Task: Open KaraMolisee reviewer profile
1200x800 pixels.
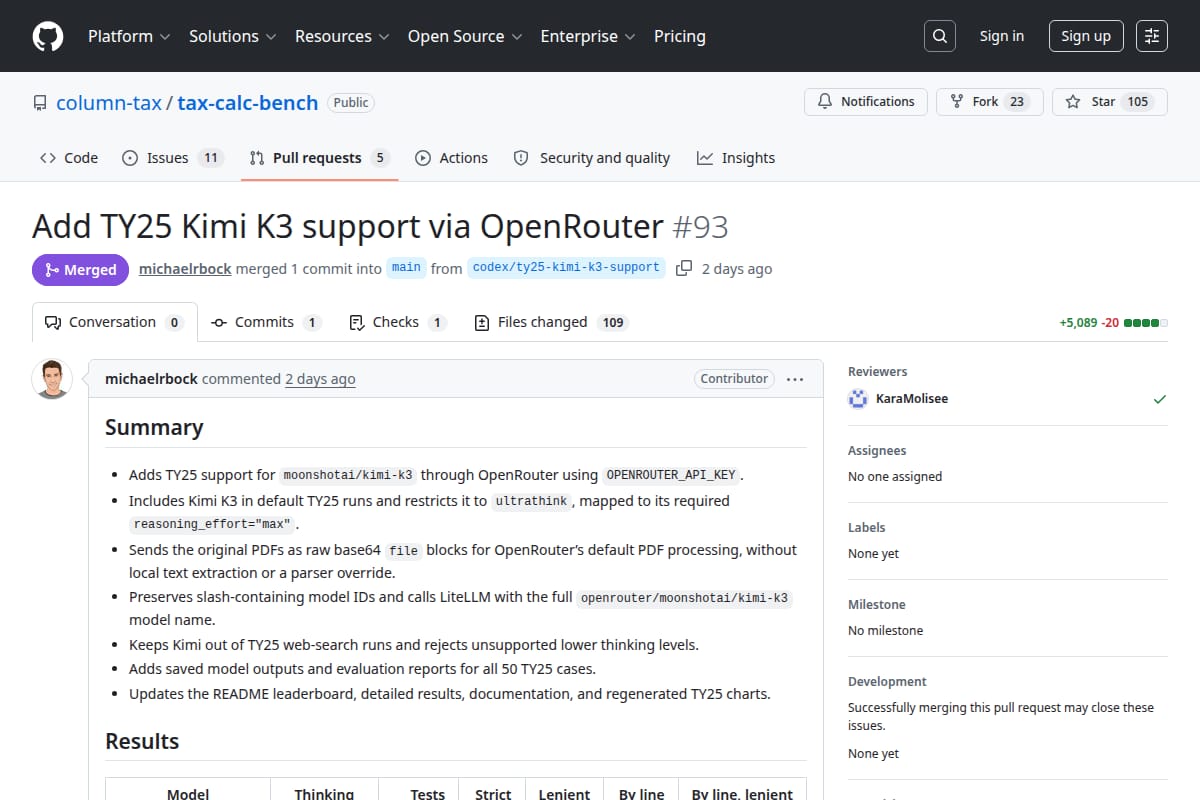Action: click(911, 398)
